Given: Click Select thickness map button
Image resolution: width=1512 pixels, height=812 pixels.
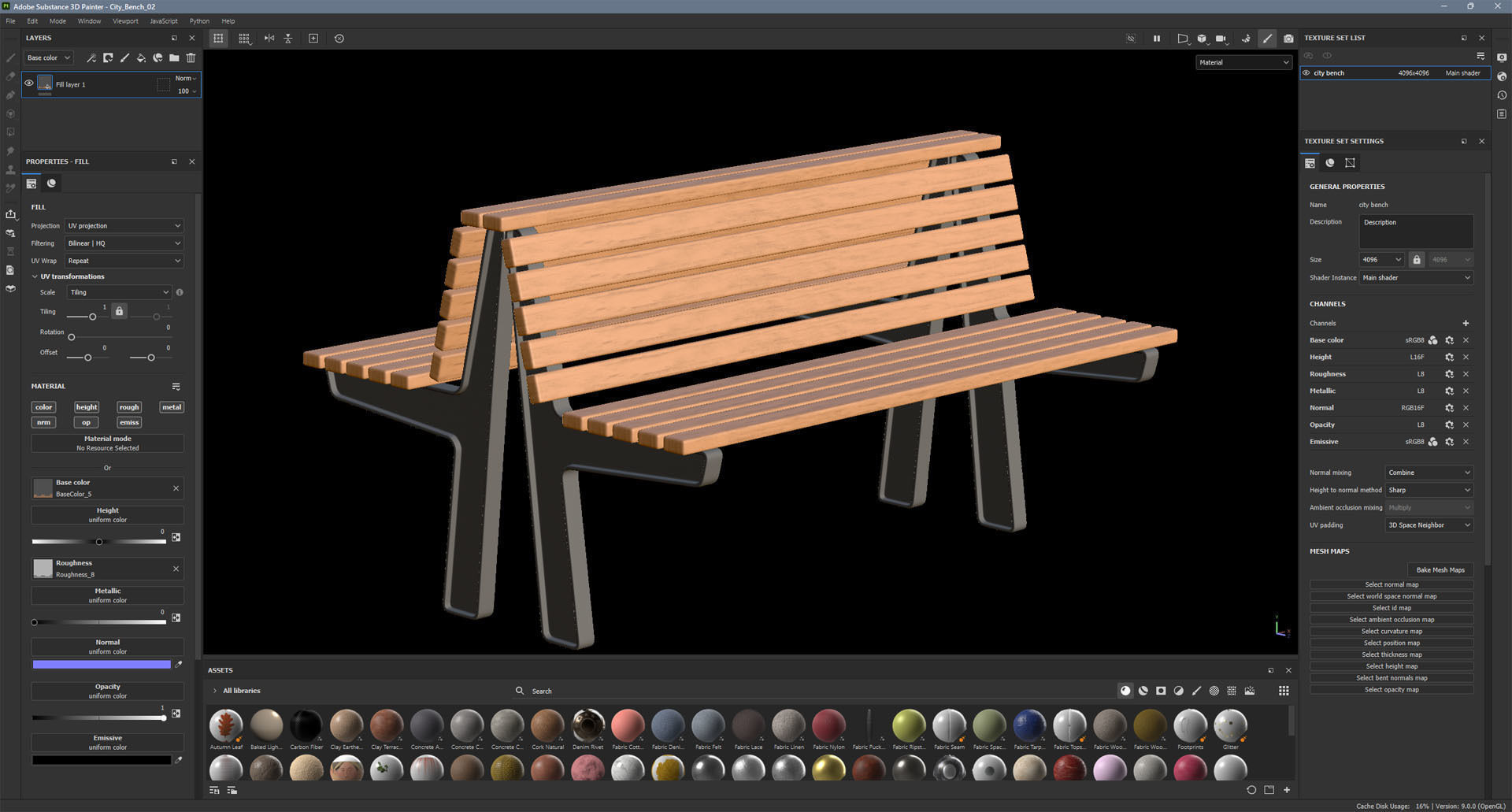Looking at the screenshot, I should (1392, 654).
